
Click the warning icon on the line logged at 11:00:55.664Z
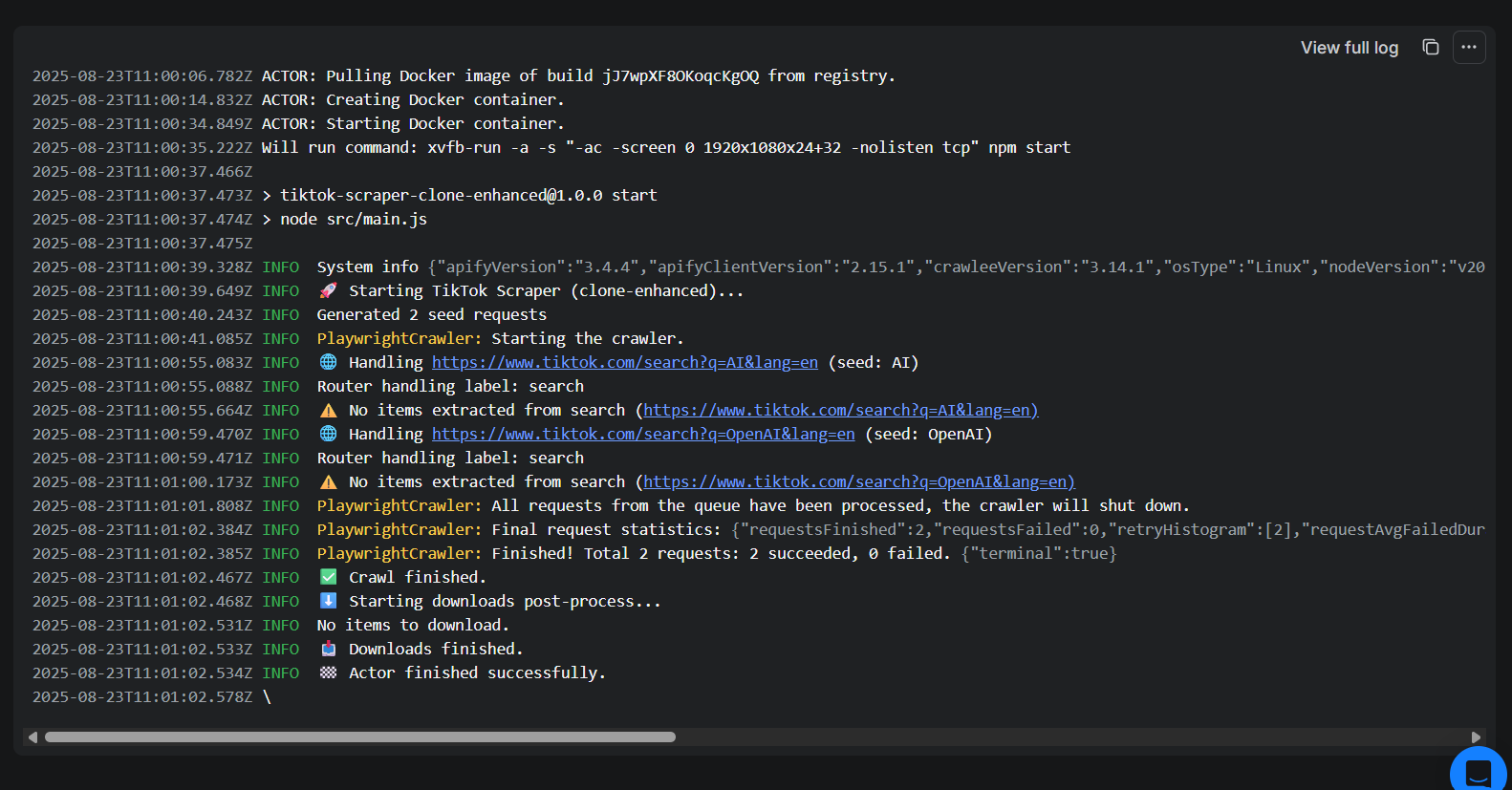coord(328,410)
